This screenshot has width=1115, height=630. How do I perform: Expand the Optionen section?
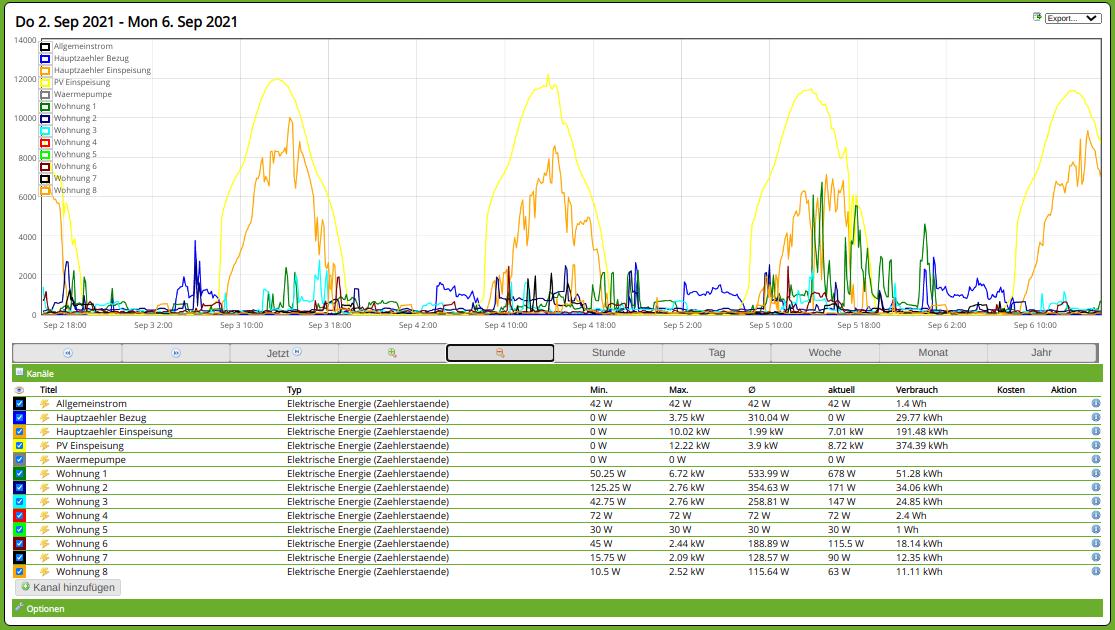pos(558,608)
